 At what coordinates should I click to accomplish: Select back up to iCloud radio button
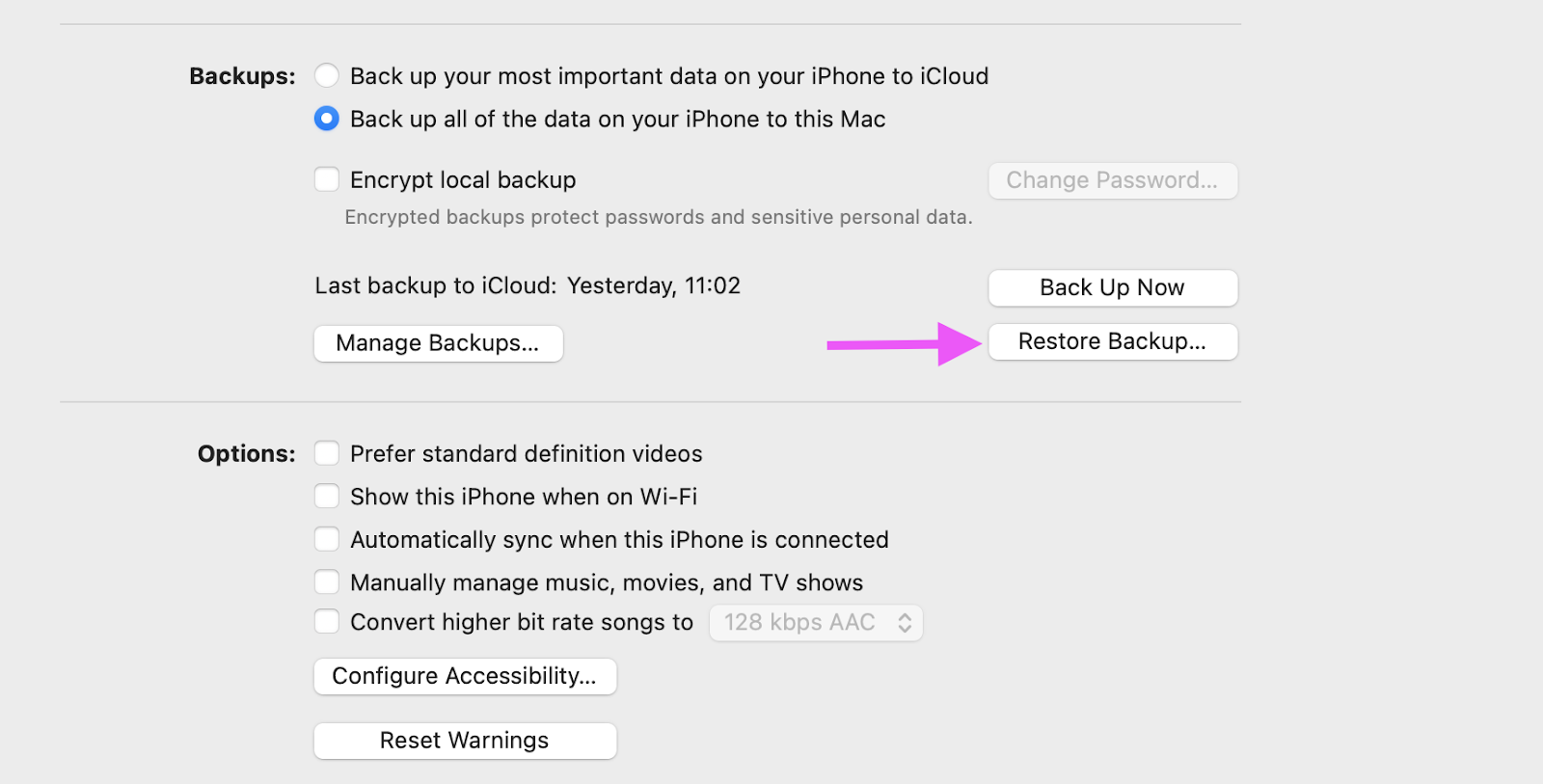(327, 75)
